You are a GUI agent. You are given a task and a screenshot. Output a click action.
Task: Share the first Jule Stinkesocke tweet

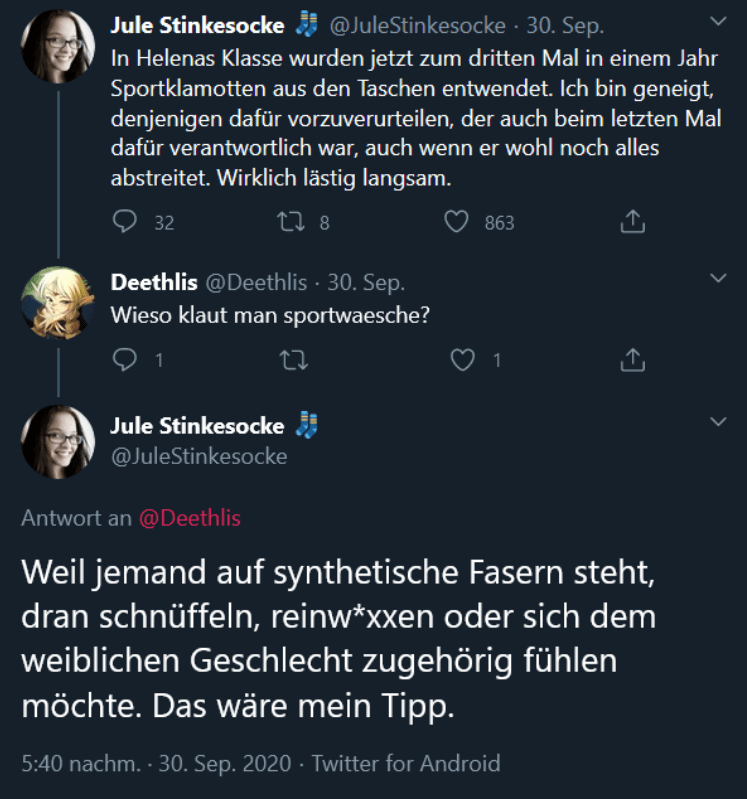(x=632, y=222)
